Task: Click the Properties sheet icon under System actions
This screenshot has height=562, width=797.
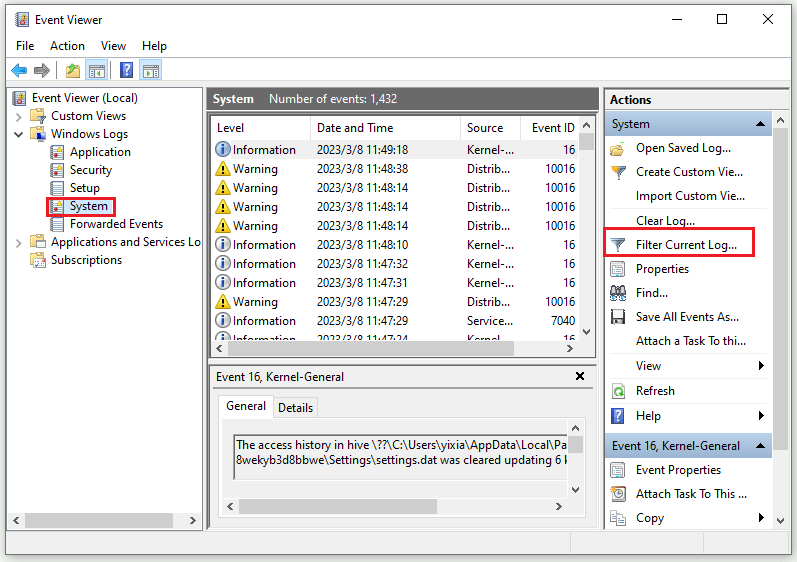Action: click(618, 269)
